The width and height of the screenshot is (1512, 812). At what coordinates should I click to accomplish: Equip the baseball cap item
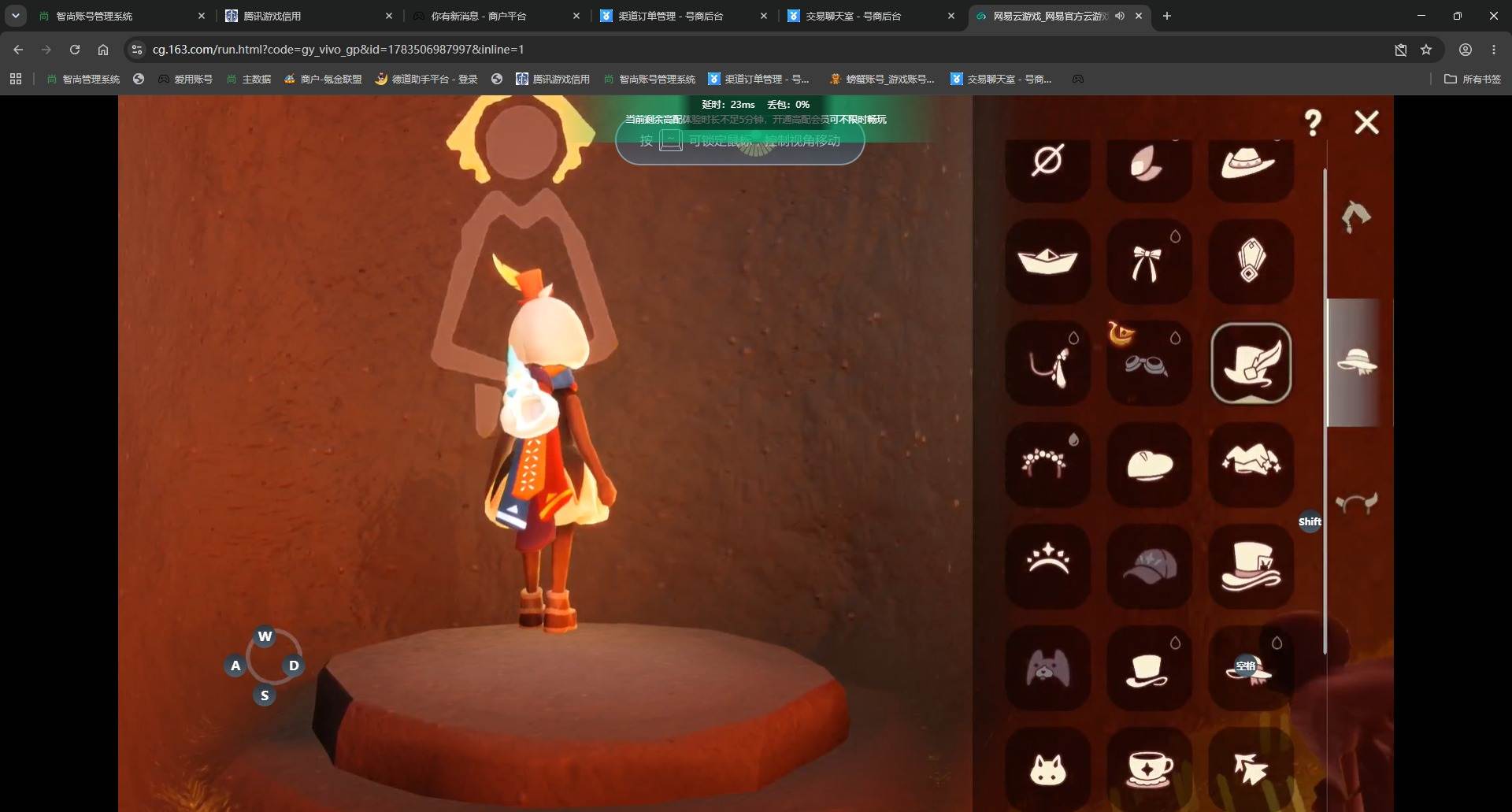tap(1148, 566)
